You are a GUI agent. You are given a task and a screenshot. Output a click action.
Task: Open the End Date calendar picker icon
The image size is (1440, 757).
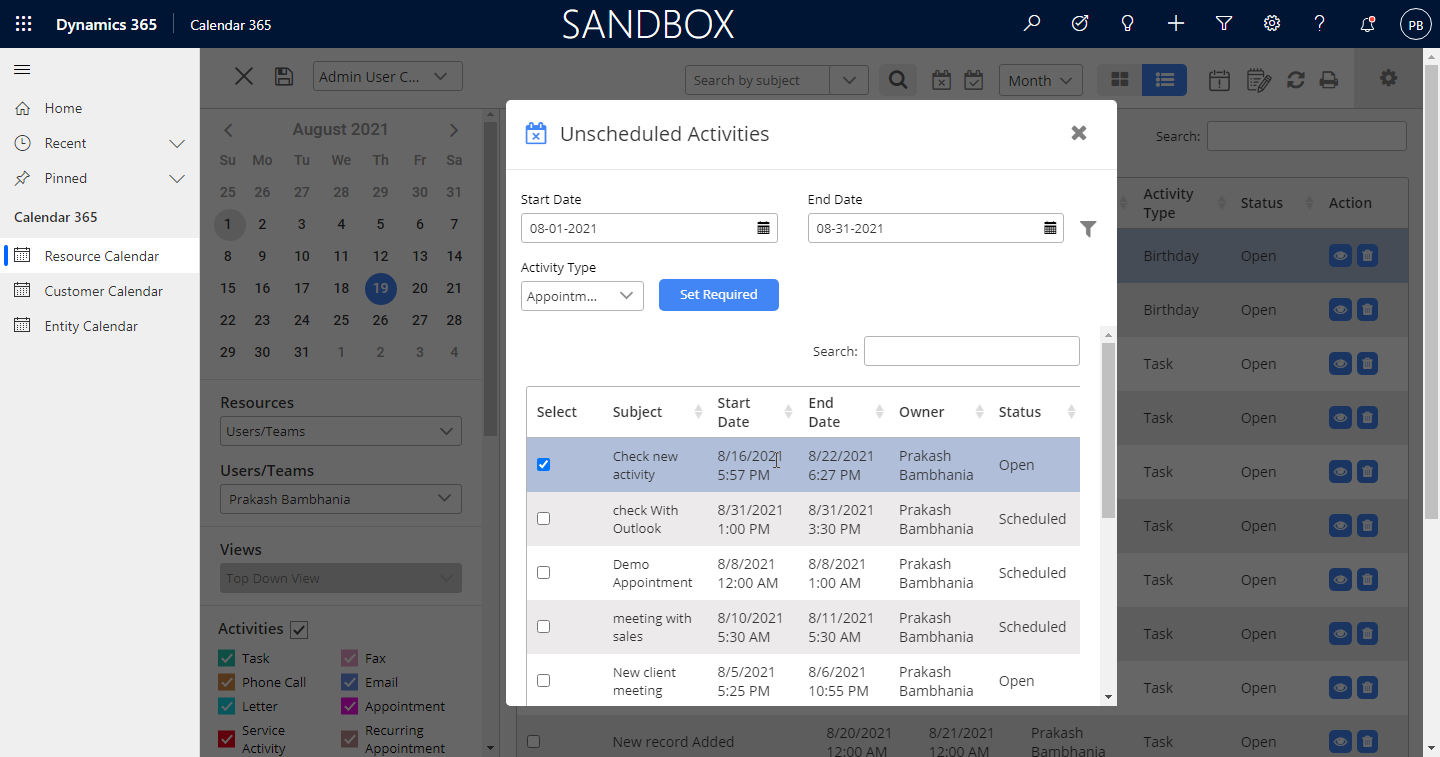coord(1050,228)
